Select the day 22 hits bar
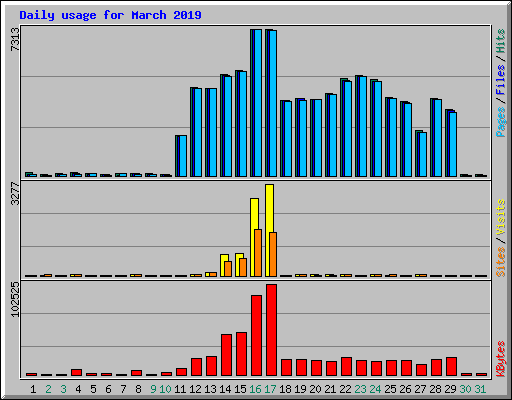Viewport: 512px width, 400px height. click(346, 127)
